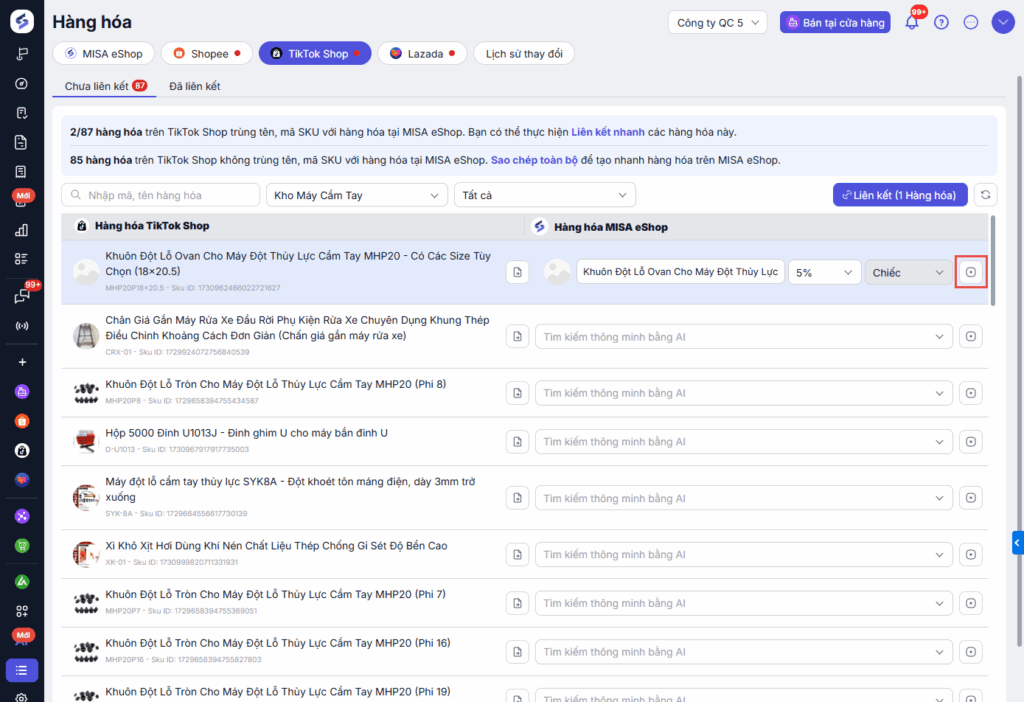Screen dimensions: 1024x702
Task: Click the copy icon for Chân Giá Gắn Máy Rửa Xe
Action: tap(517, 336)
